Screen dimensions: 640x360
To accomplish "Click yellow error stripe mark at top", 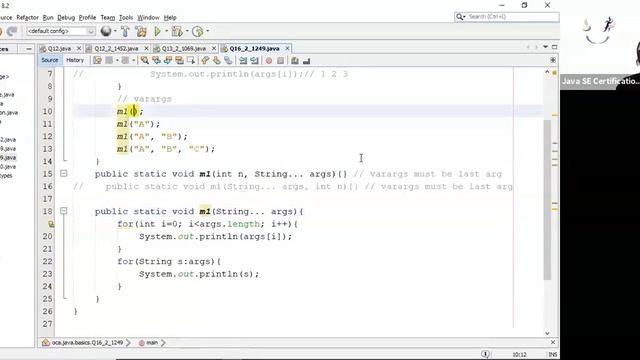I will [555, 73].
